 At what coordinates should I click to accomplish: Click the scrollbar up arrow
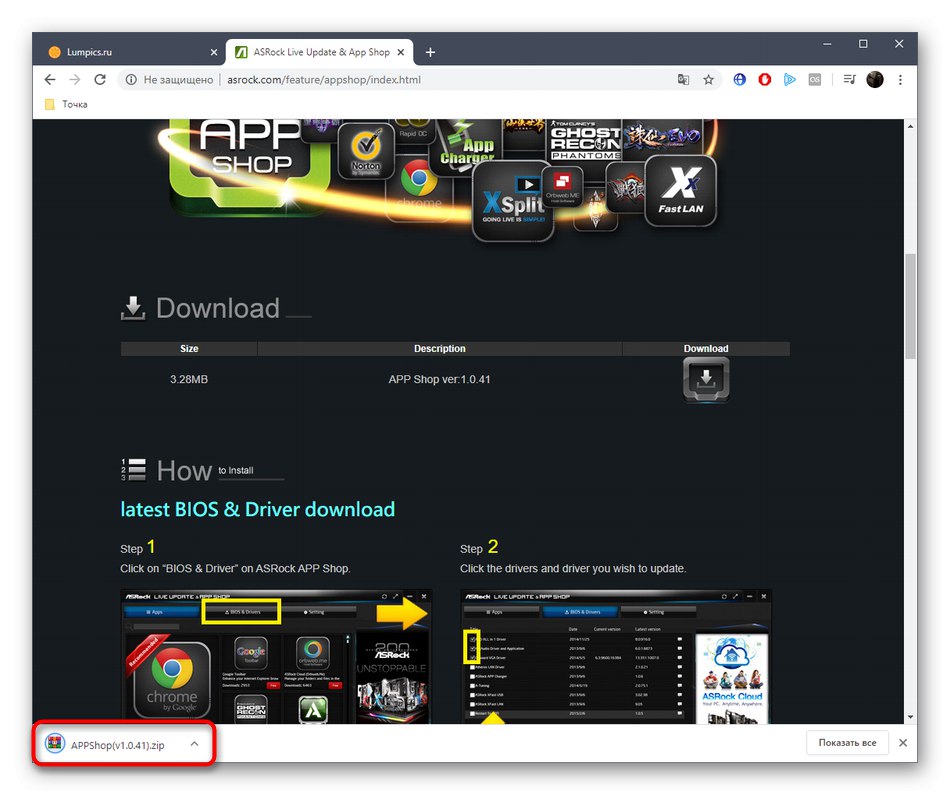[x=910, y=126]
